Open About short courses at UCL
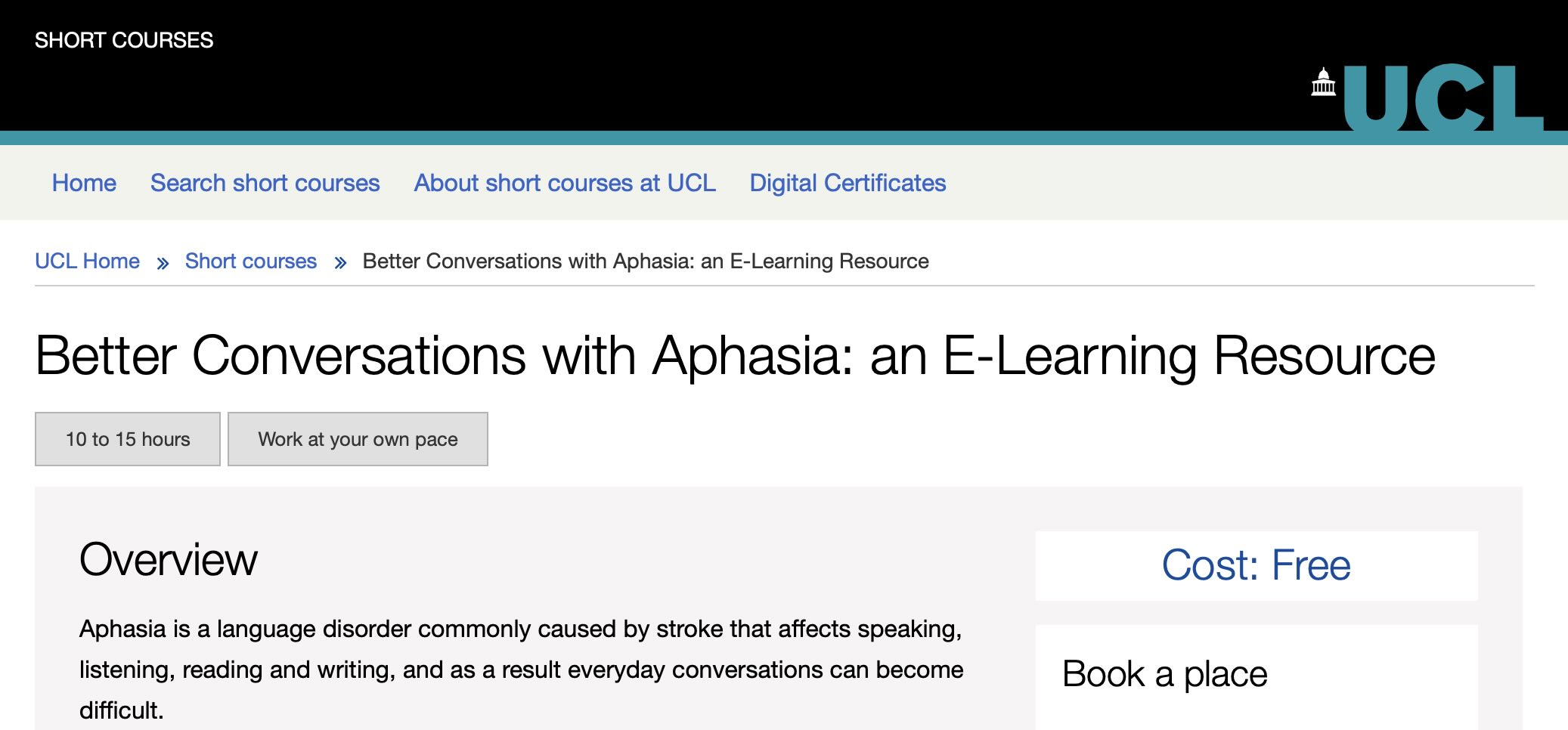The image size is (1568, 730). (x=564, y=183)
